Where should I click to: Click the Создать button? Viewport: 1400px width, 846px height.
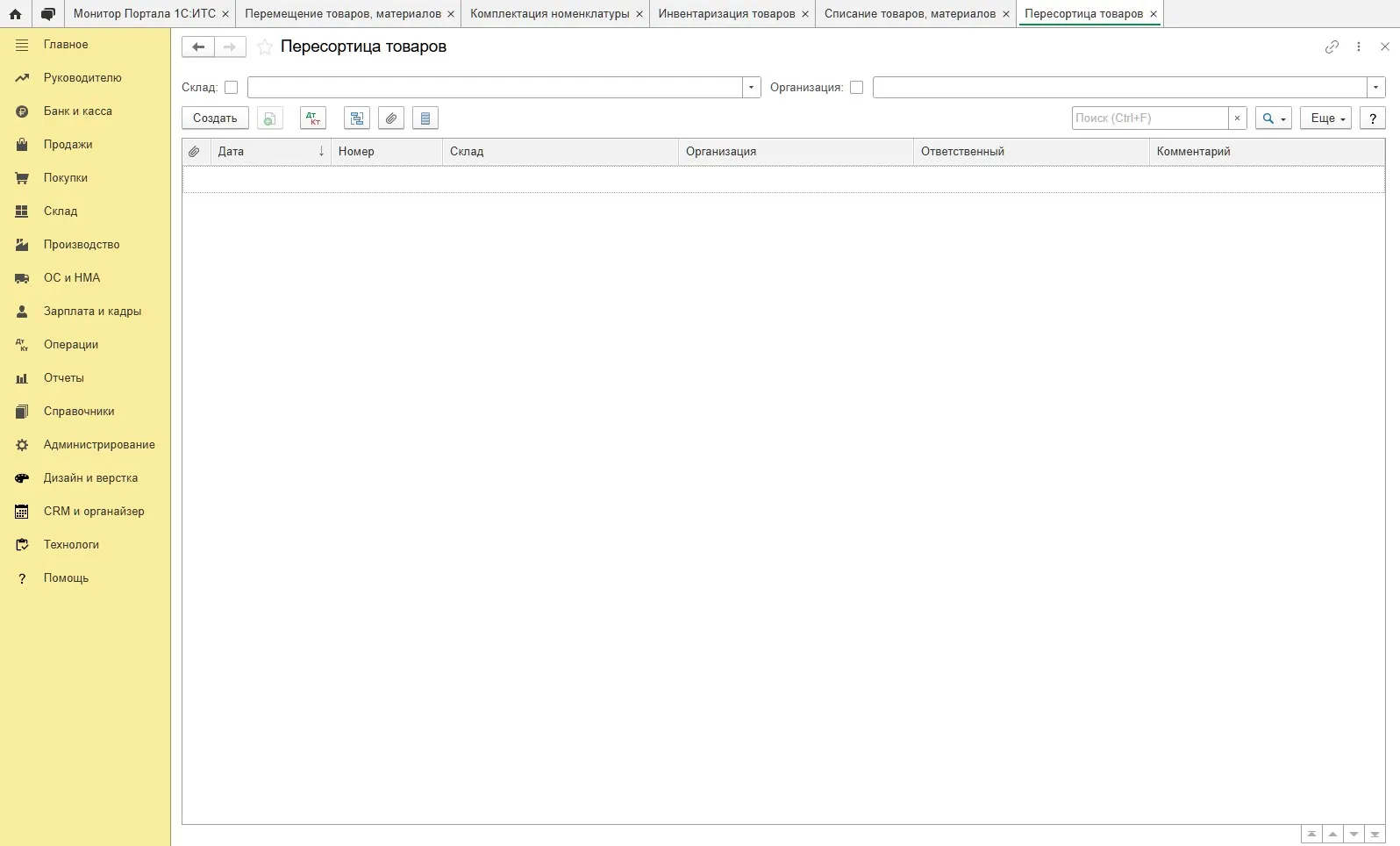point(215,118)
